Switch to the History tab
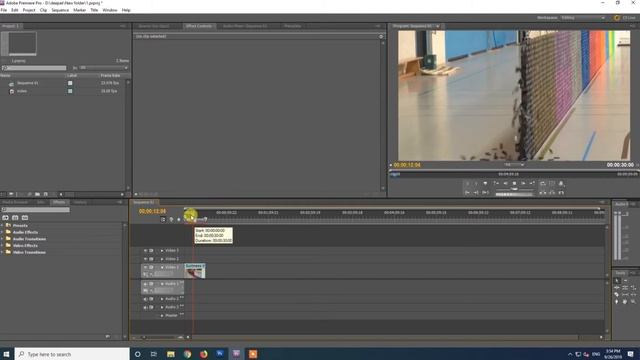The width and height of the screenshot is (640, 360). coord(80,202)
